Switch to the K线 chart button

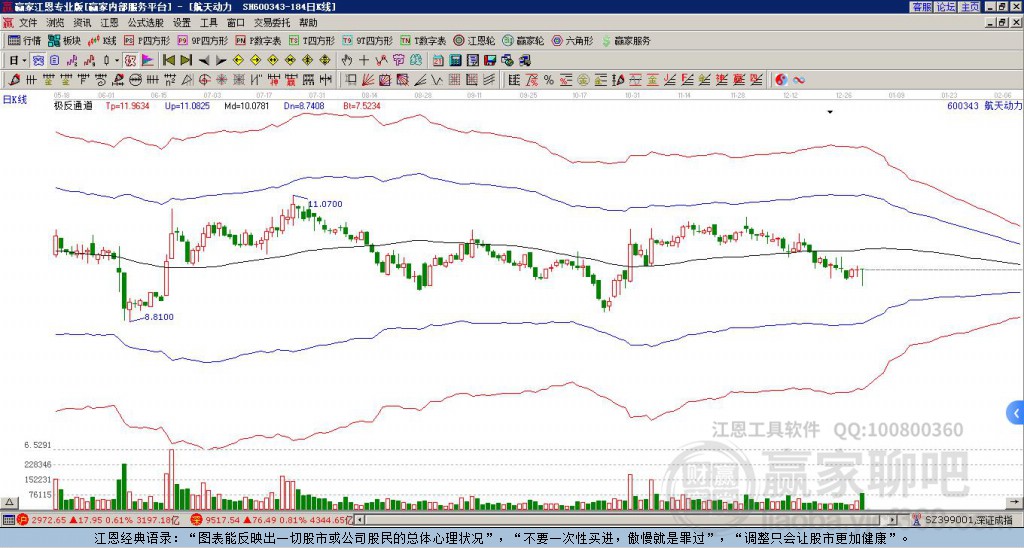coord(102,40)
